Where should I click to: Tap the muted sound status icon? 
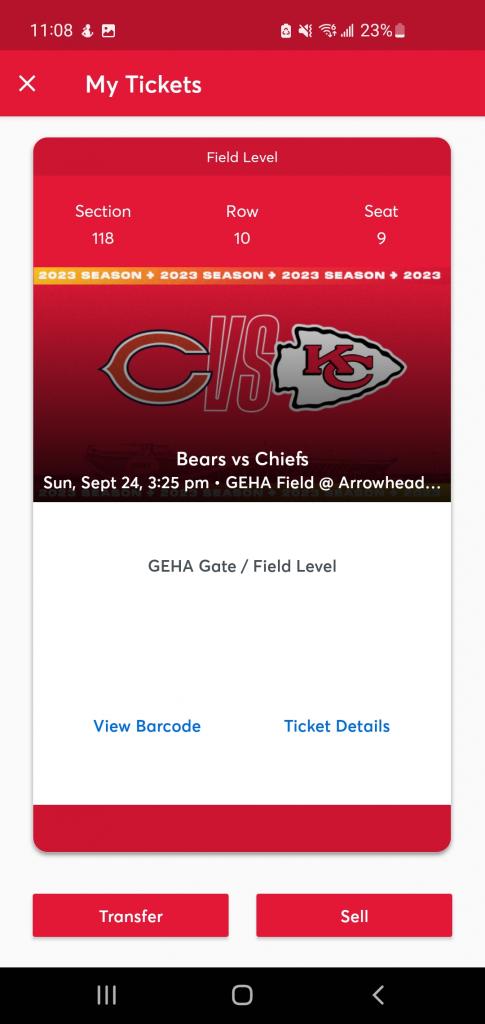(305, 31)
